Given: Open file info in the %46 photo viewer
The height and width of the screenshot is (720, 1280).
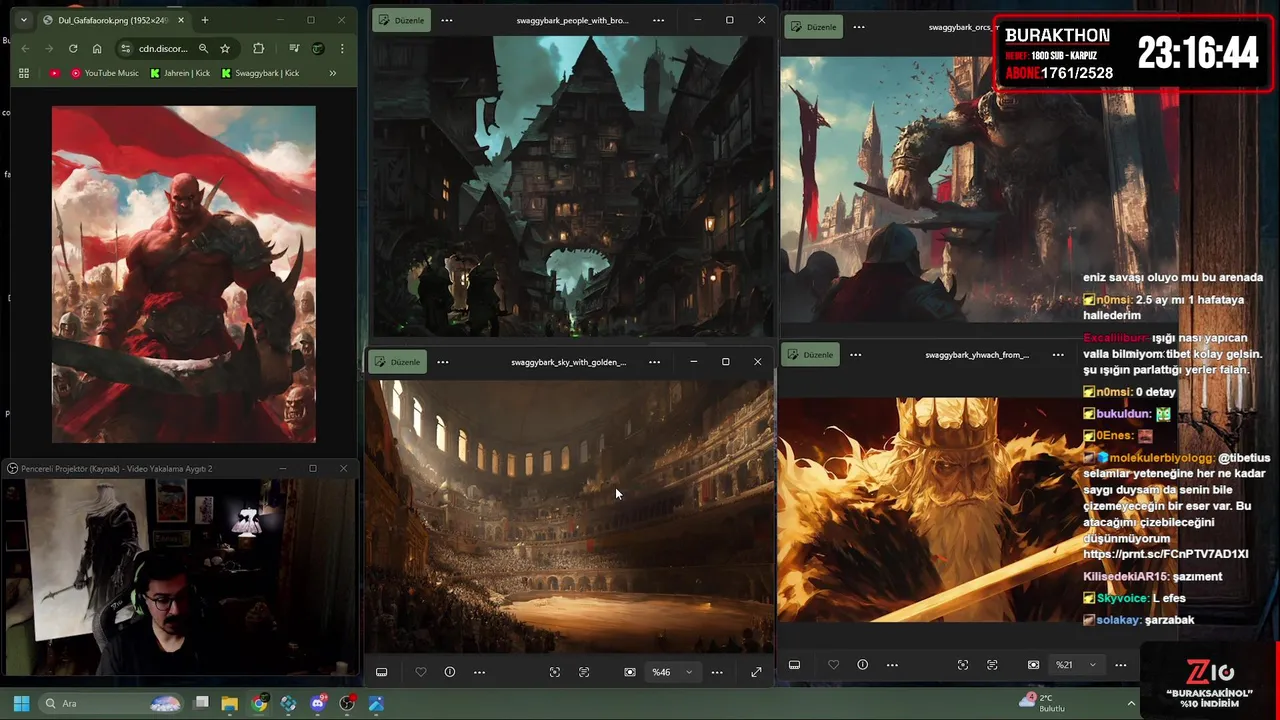Looking at the screenshot, I should click(450, 672).
